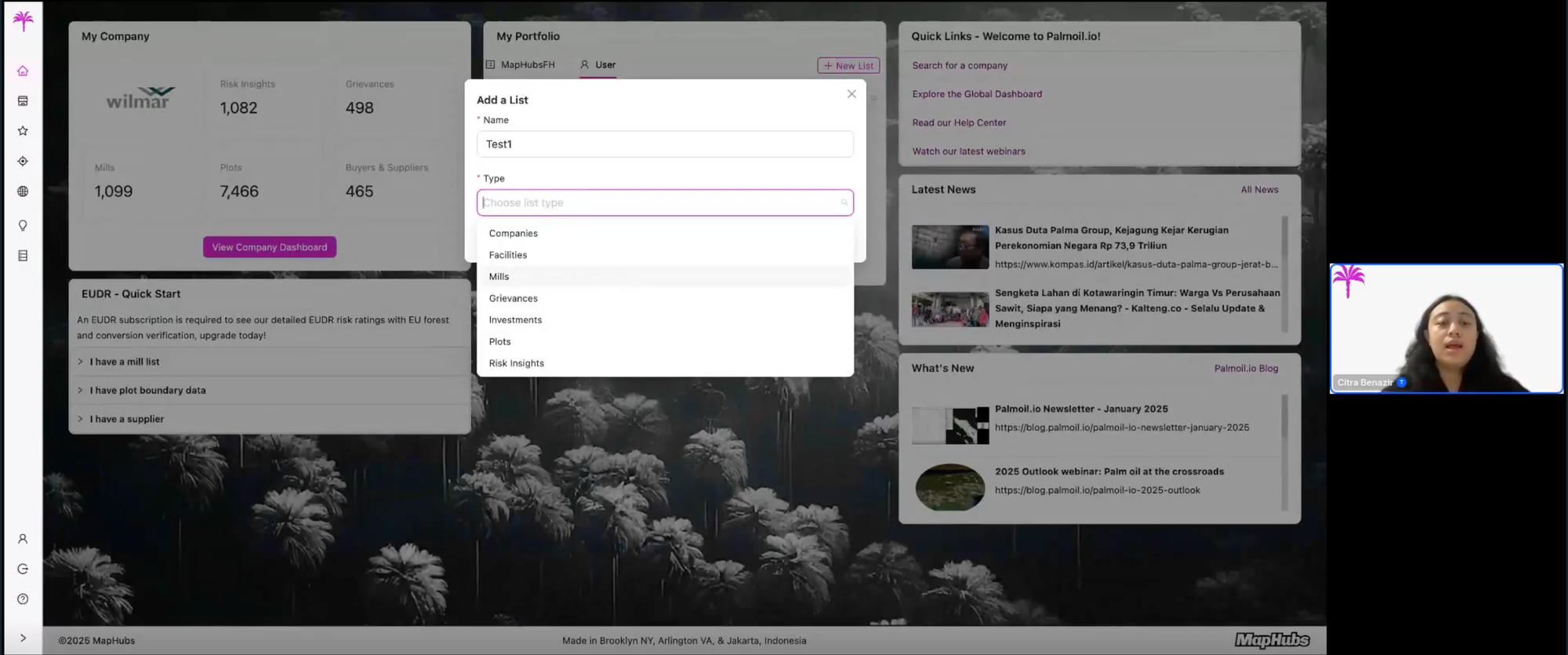Viewport: 1568px width, 655px height.
Task: Select Grievances from the type list
Action: tap(665, 298)
